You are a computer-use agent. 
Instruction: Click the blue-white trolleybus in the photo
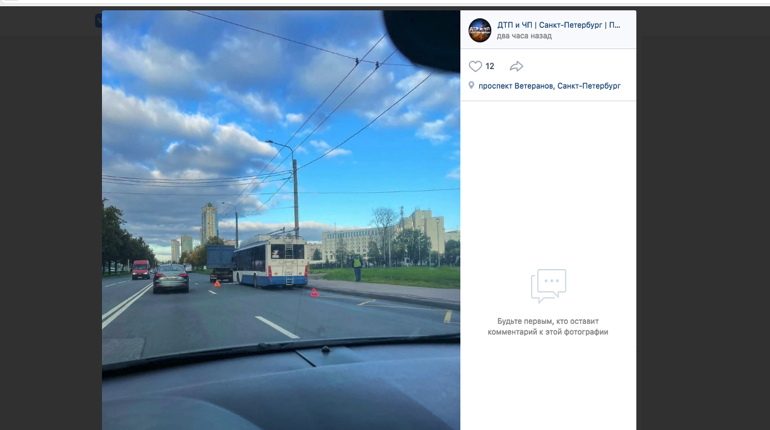point(271,261)
